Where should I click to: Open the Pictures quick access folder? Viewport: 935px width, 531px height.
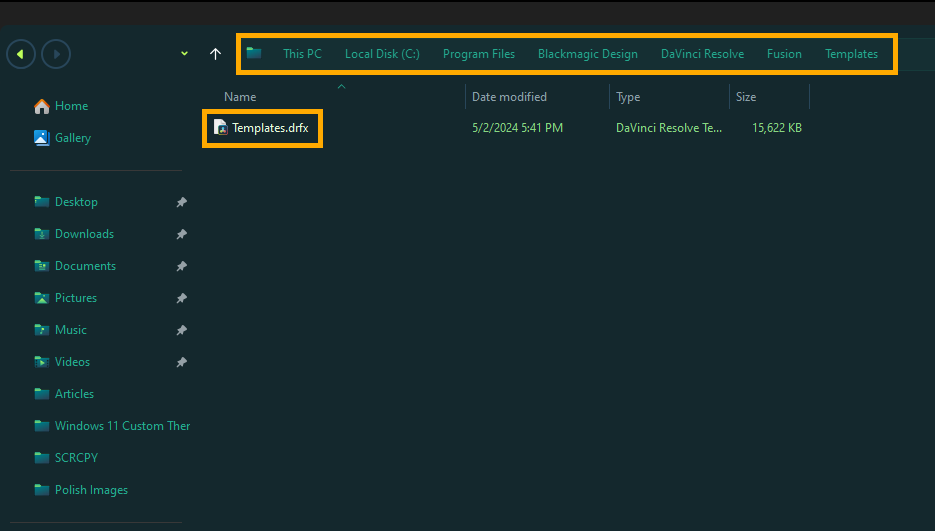pos(76,298)
